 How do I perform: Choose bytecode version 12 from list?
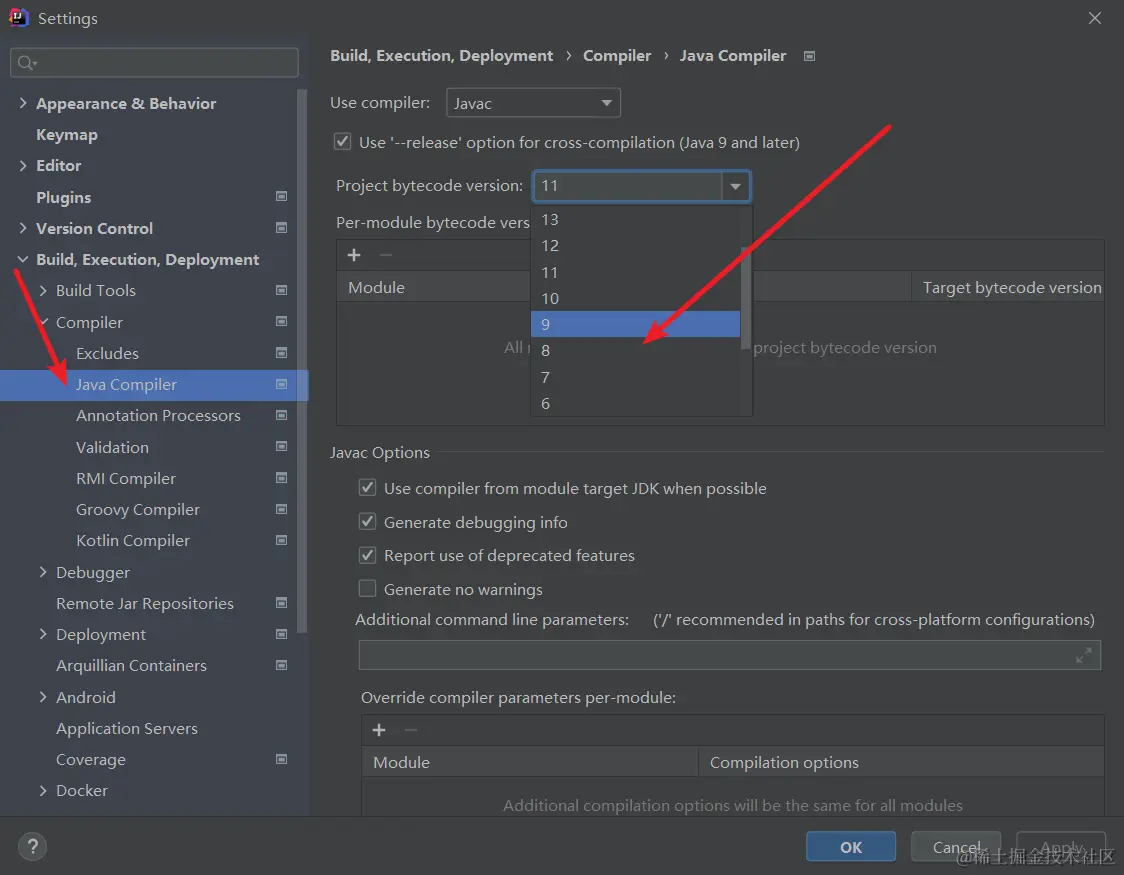point(635,246)
